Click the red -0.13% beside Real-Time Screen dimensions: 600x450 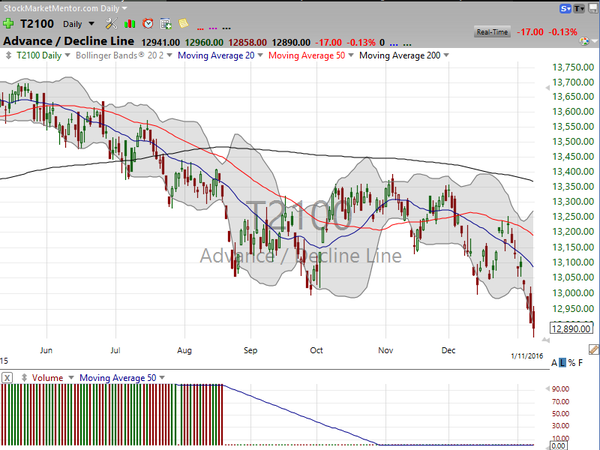(562, 32)
